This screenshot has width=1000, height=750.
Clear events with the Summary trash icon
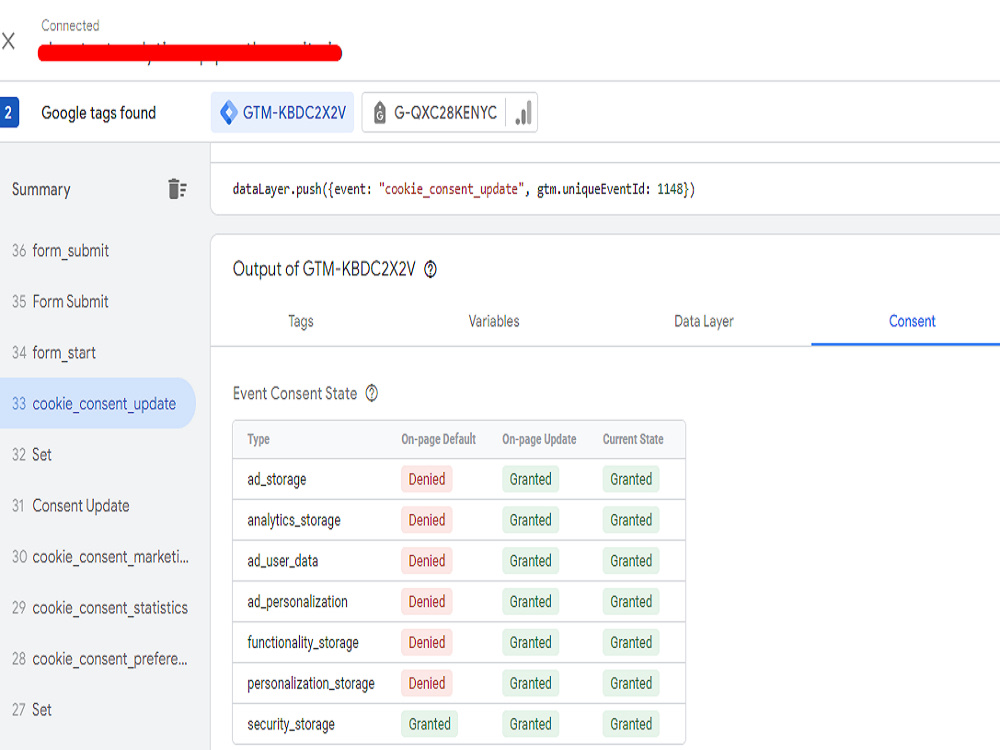click(177, 189)
